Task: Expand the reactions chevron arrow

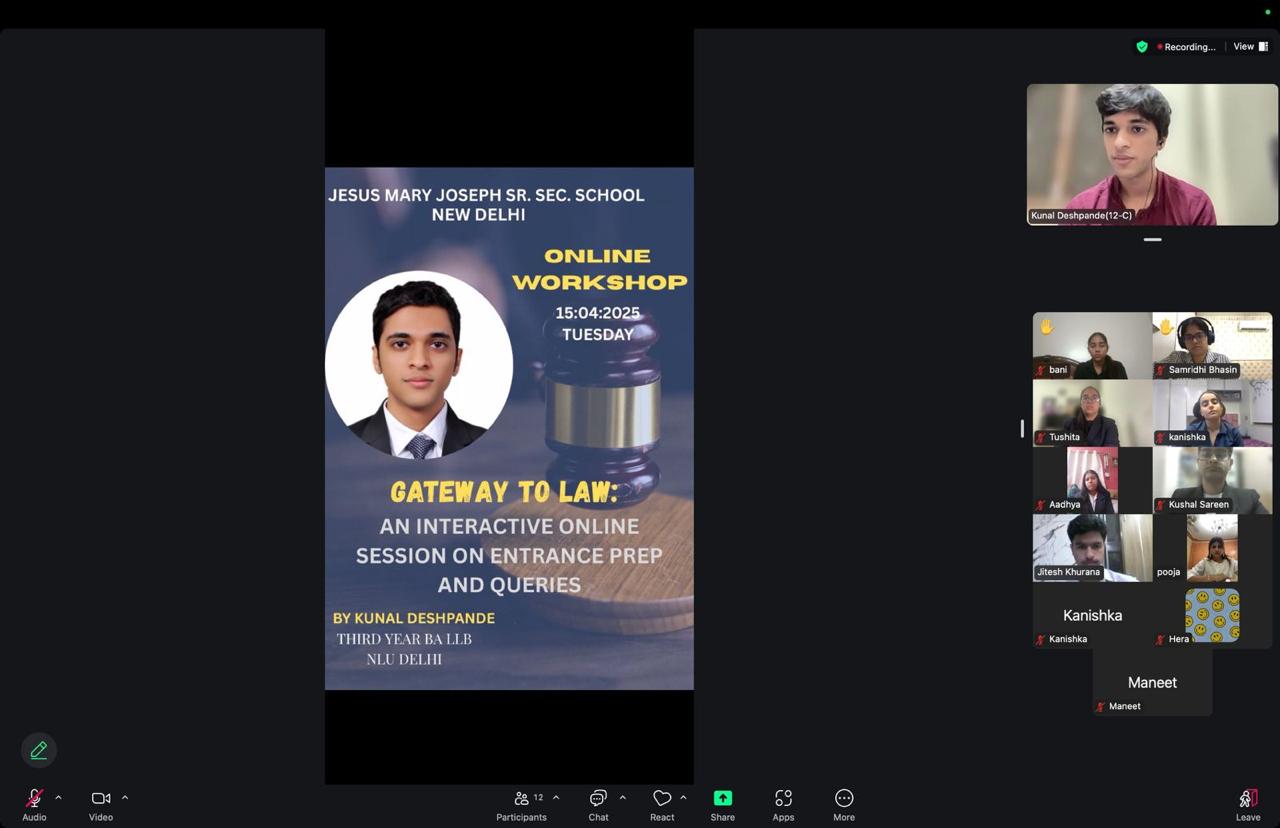Action: tap(684, 798)
